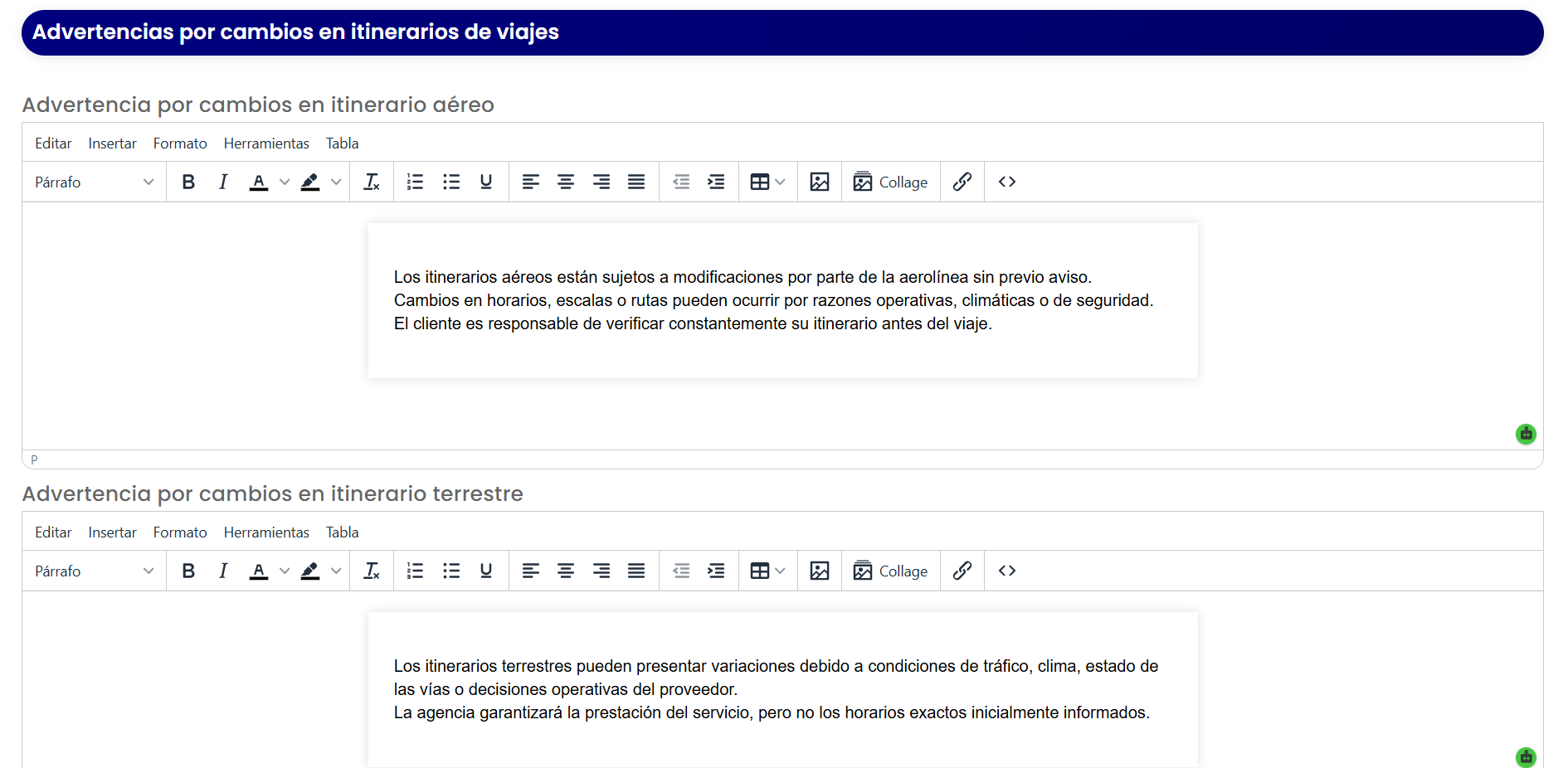Image resolution: width=1568 pixels, height=768 pixels.
Task: Click Collage button in aéreo editor
Action: (891, 182)
